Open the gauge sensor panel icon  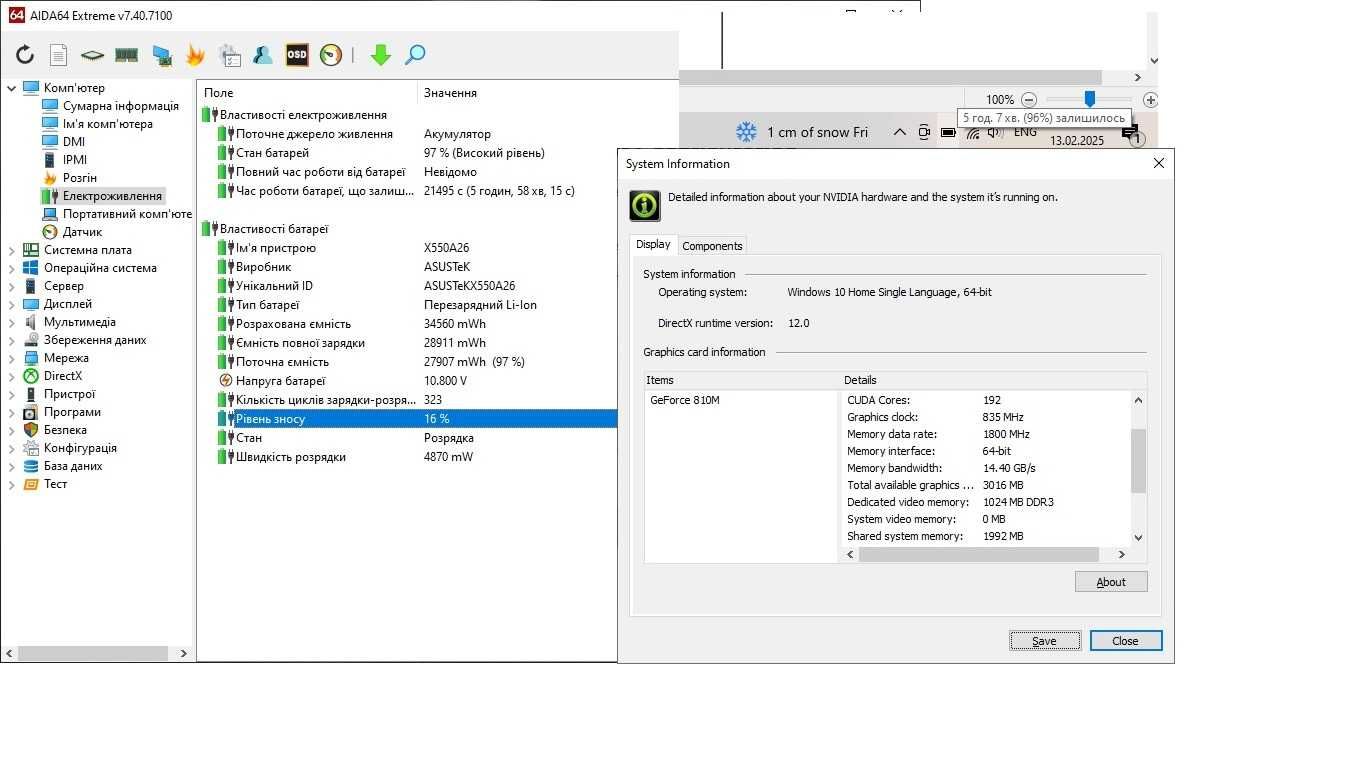click(331, 55)
